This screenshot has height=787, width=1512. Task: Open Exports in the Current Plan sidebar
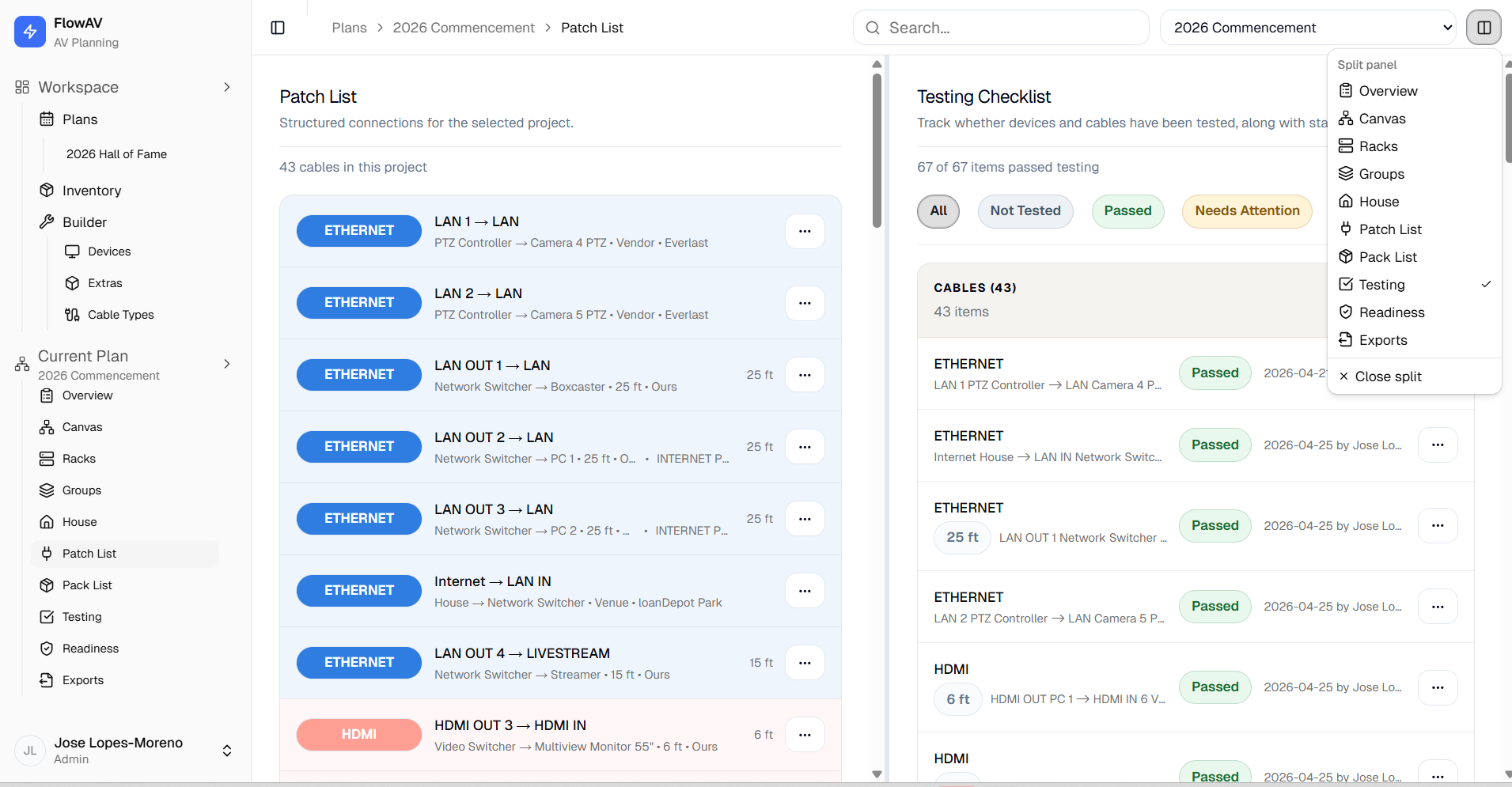[x=83, y=680]
